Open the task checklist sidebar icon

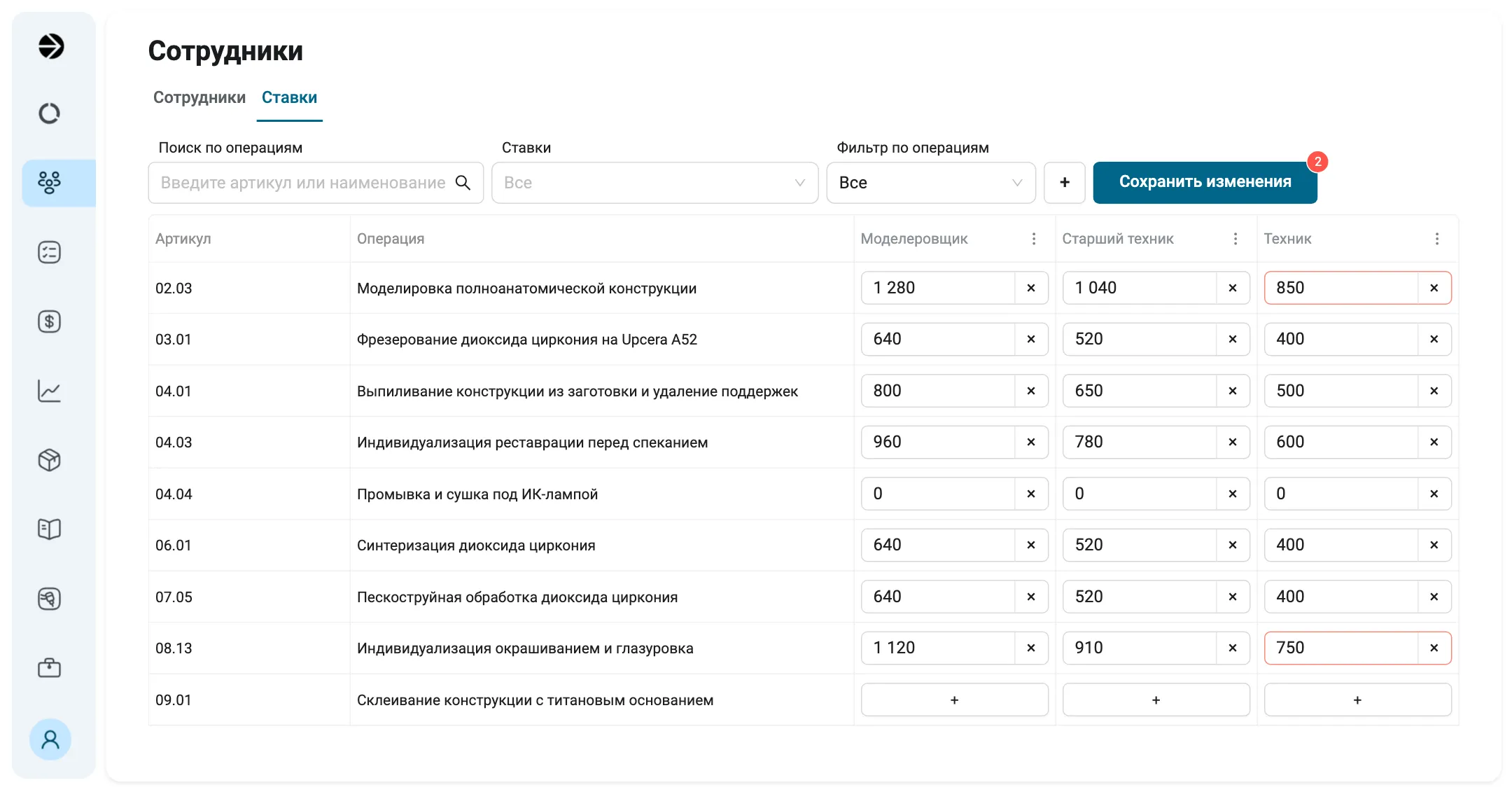pyautogui.click(x=49, y=252)
